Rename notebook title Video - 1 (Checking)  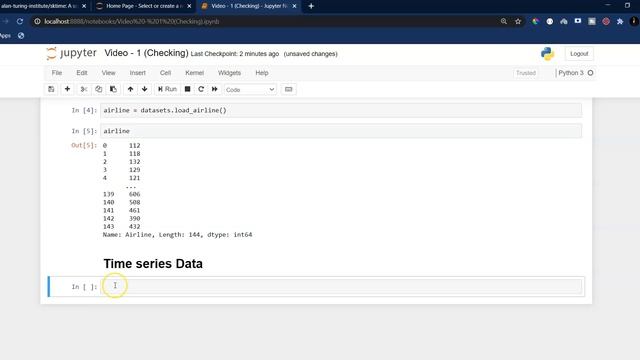[146, 53]
